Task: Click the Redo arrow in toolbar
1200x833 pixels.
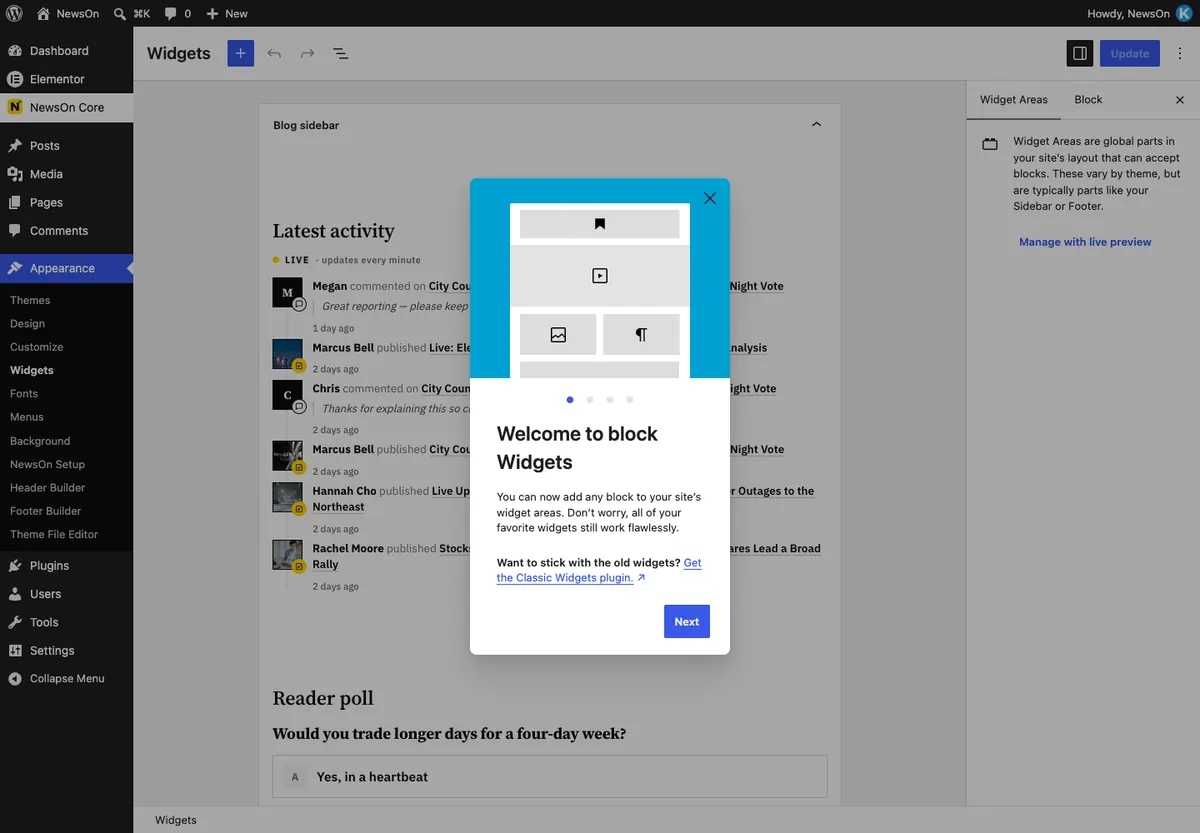Action: click(307, 53)
